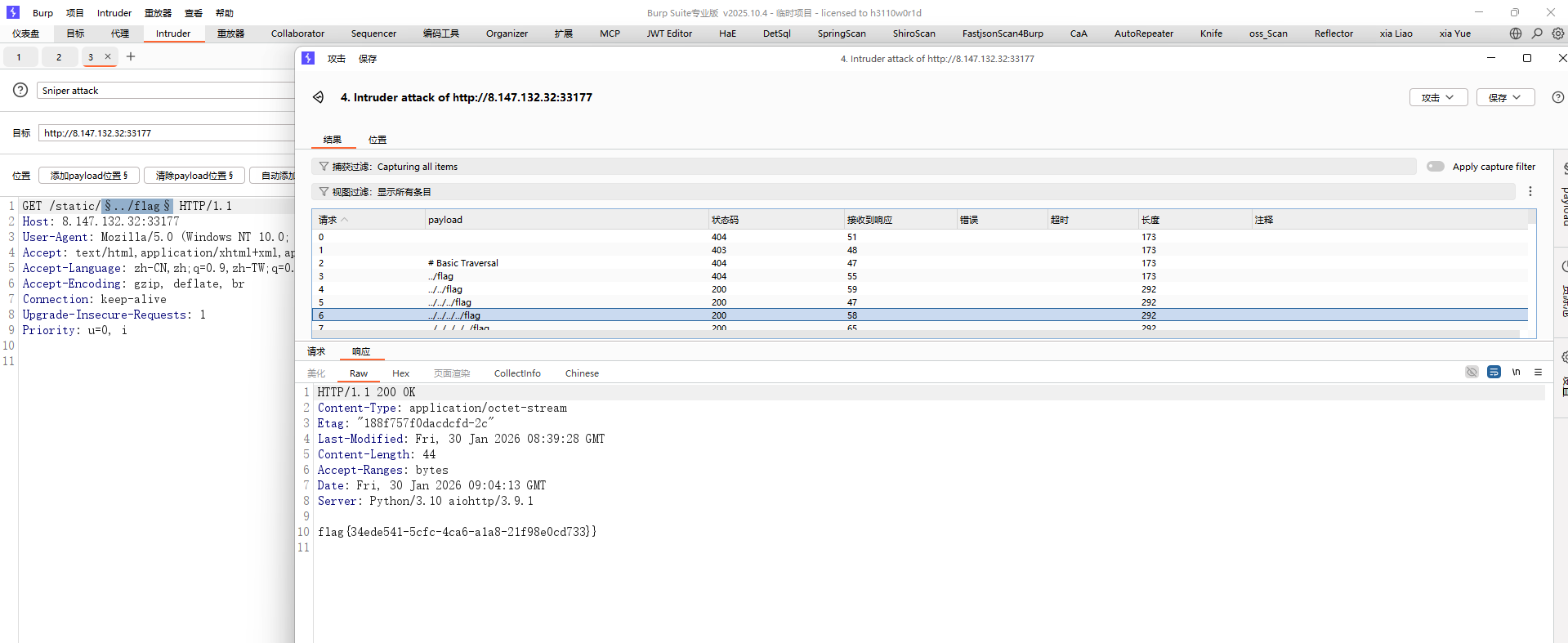Toggle the \n show-newlines button

(x=1516, y=372)
